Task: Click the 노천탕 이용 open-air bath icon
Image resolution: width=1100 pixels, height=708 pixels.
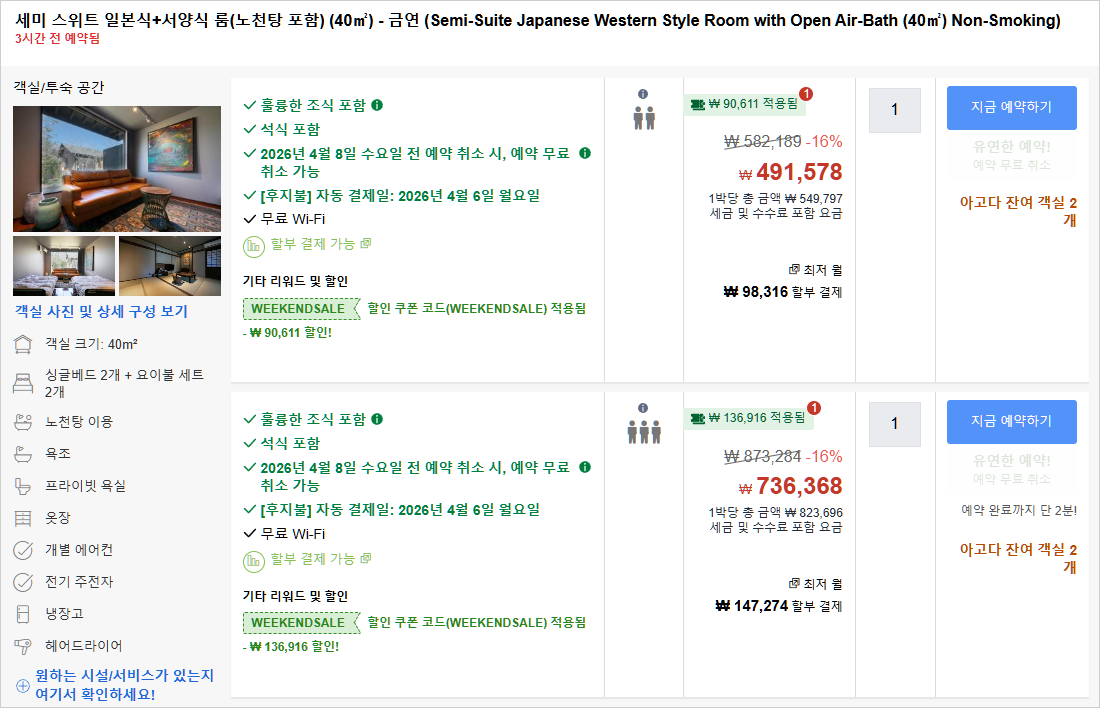Action: pyautogui.click(x=23, y=422)
